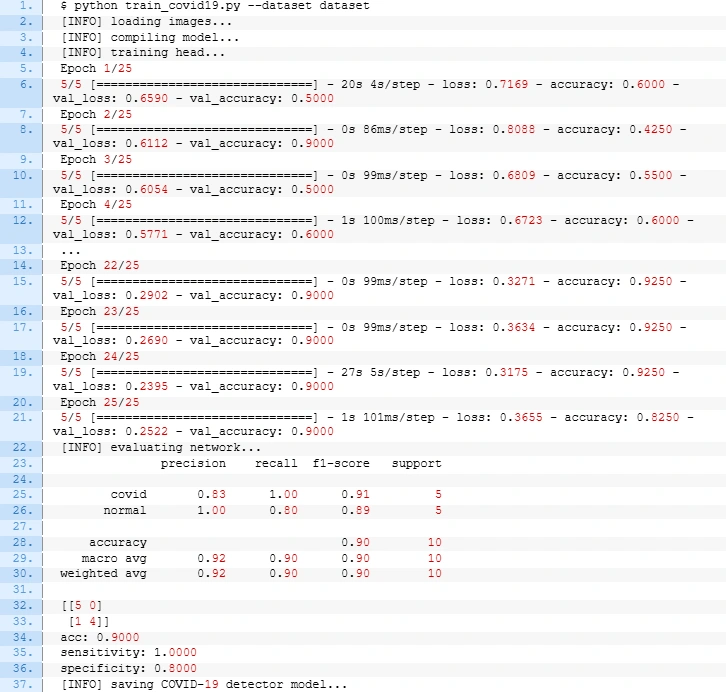726x692 pixels.
Task: Click the 'Epoch 3/25' text
Action: click(x=96, y=160)
